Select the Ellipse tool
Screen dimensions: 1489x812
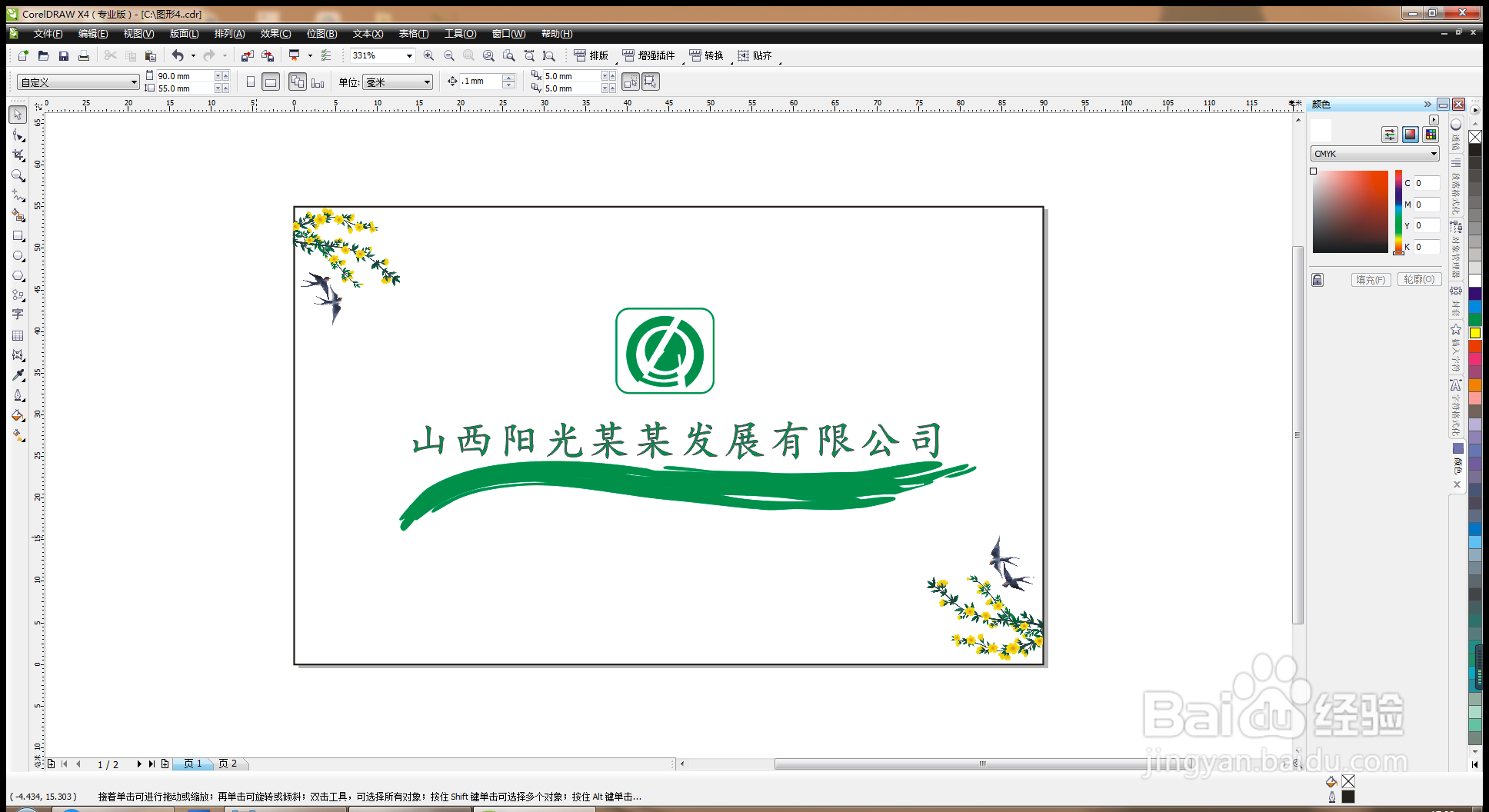18,256
